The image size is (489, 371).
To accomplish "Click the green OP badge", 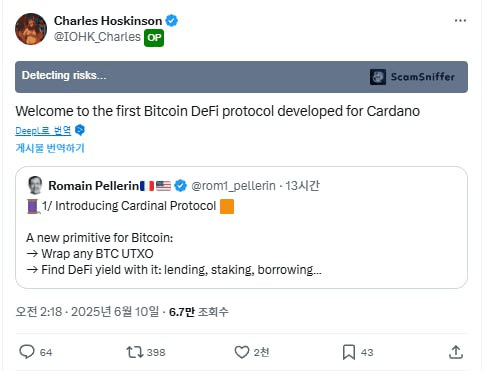I will click(154, 38).
